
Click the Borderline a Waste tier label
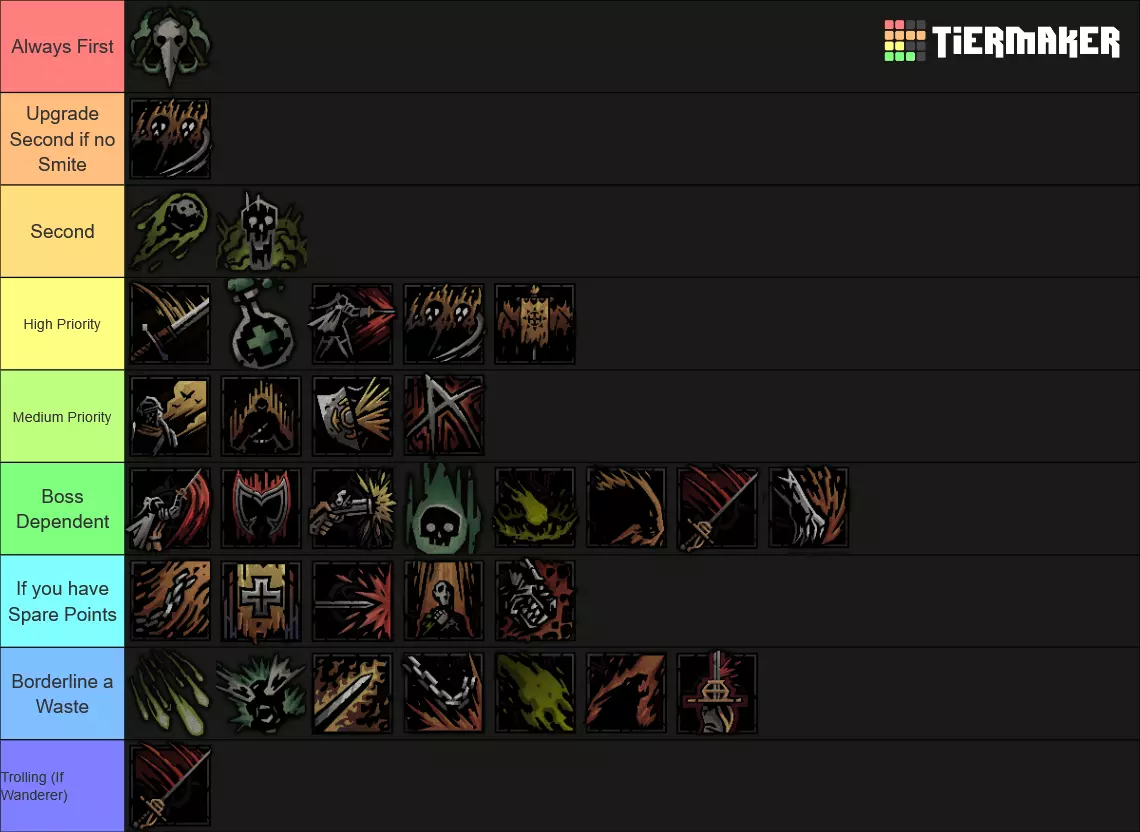coord(63,694)
